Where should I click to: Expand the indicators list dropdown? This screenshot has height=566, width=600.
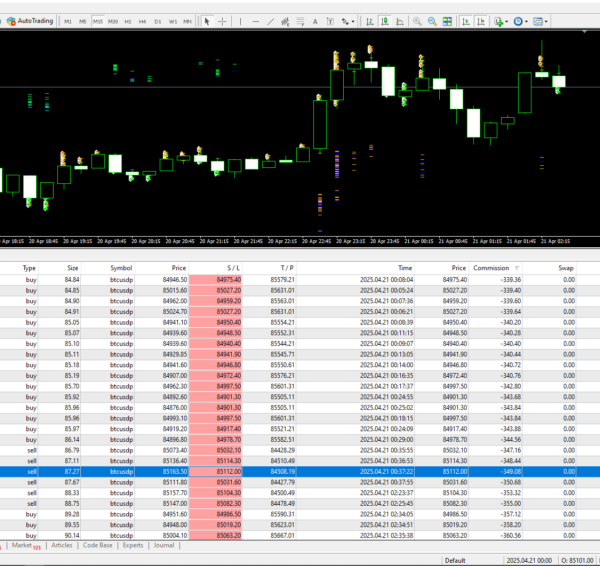[508, 20]
